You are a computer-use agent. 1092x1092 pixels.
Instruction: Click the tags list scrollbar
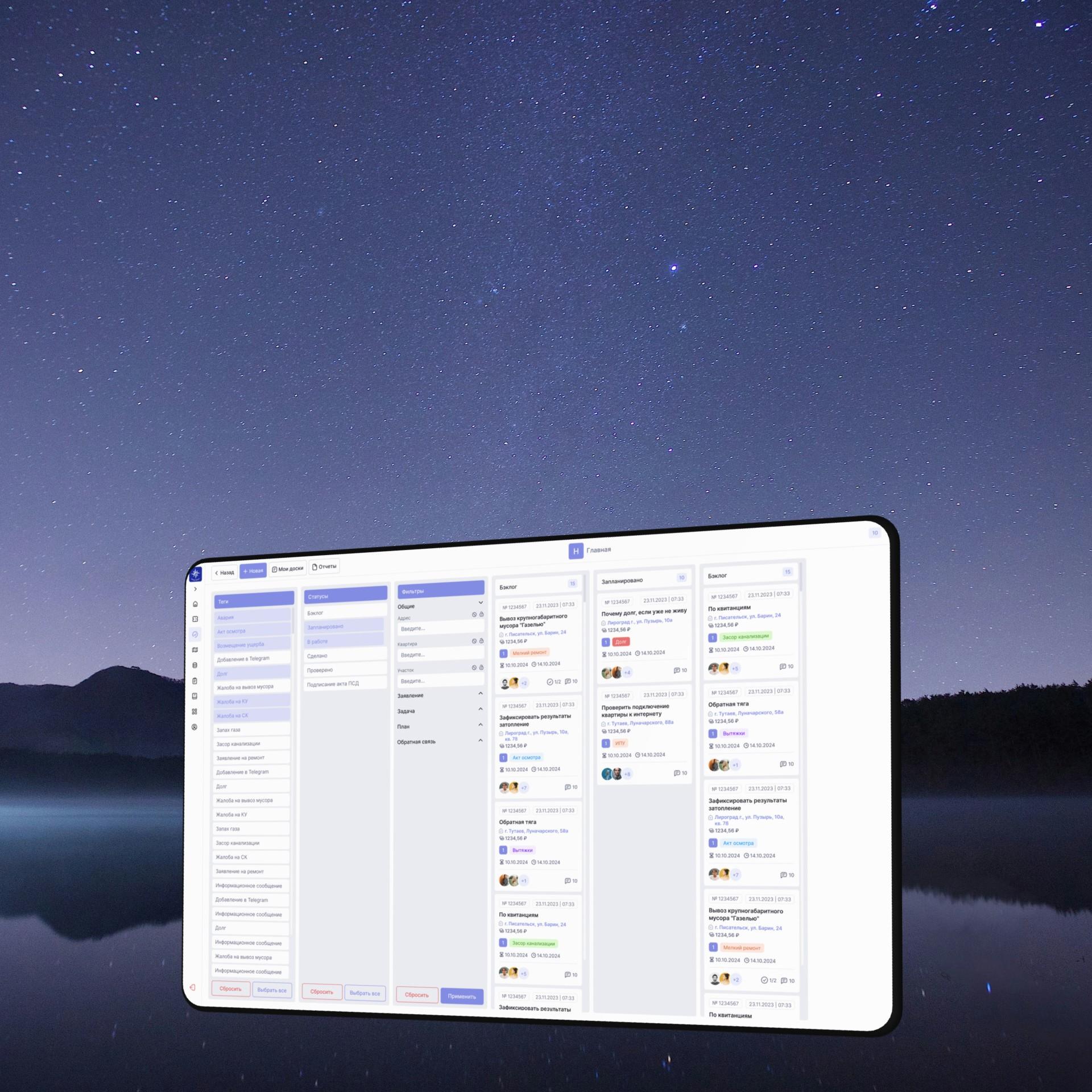(x=293, y=621)
